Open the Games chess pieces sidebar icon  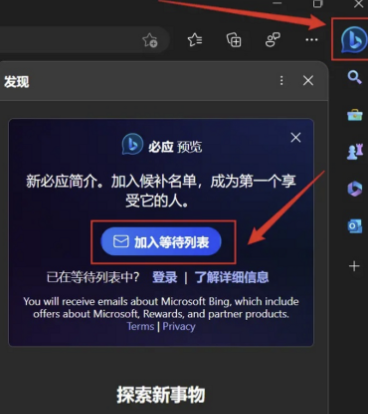tap(355, 152)
